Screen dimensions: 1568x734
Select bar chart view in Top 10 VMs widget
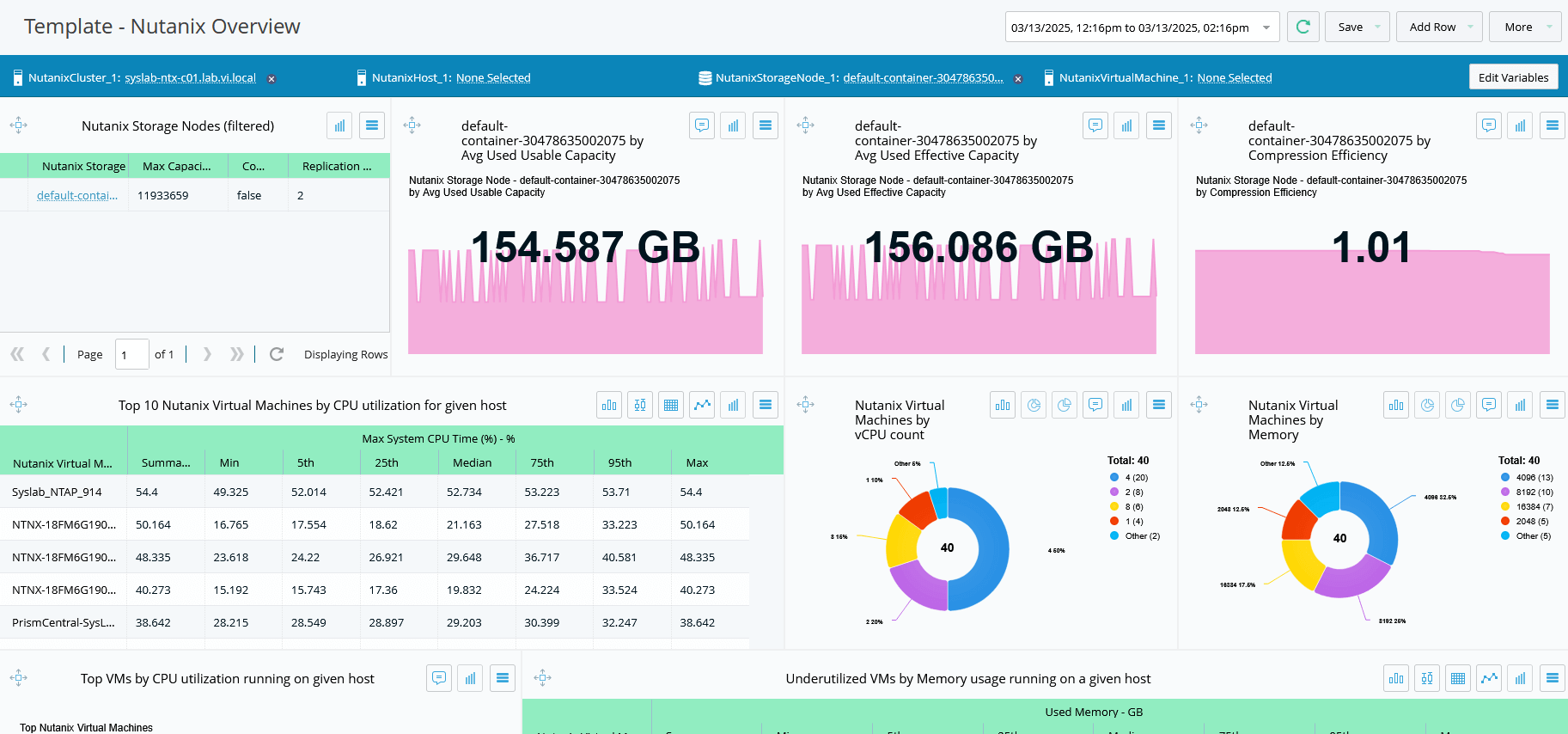(x=609, y=405)
